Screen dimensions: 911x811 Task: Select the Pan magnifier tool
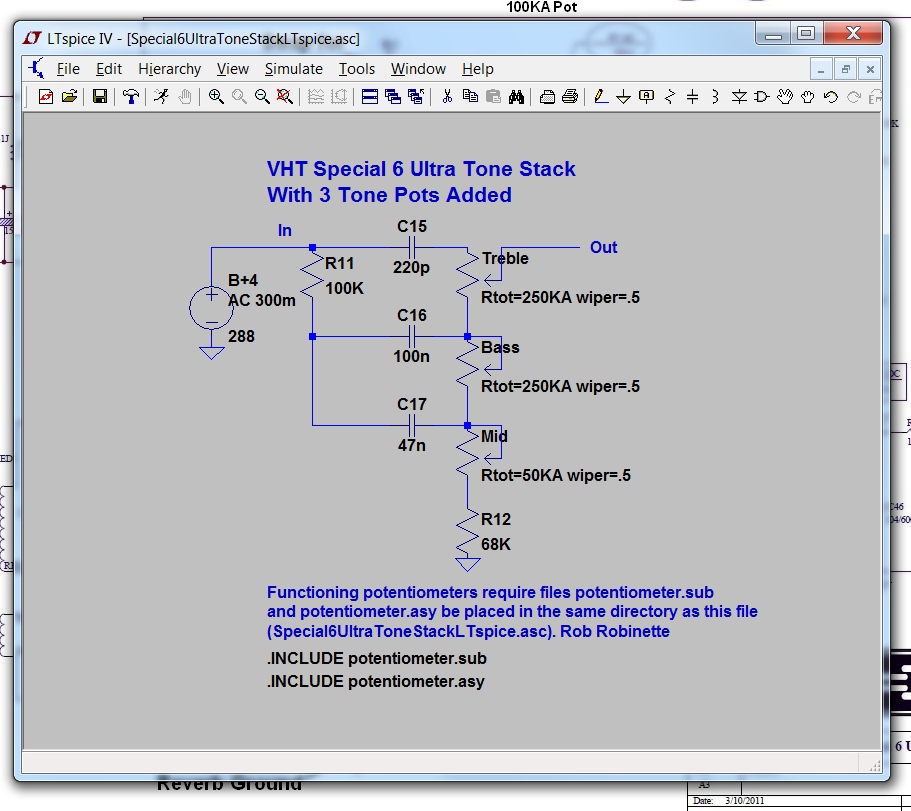pos(239,96)
